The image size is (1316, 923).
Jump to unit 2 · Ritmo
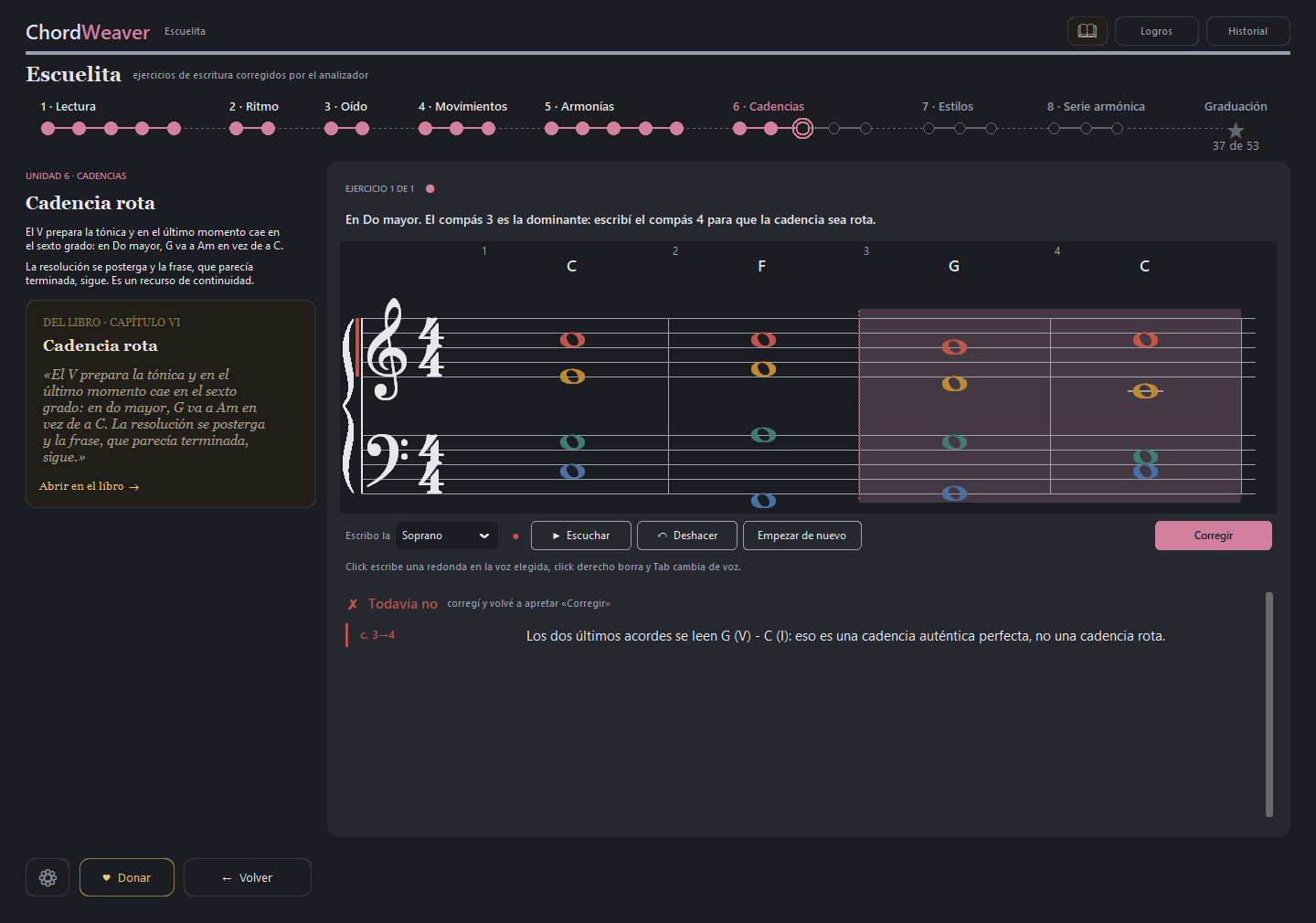(254, 107)
